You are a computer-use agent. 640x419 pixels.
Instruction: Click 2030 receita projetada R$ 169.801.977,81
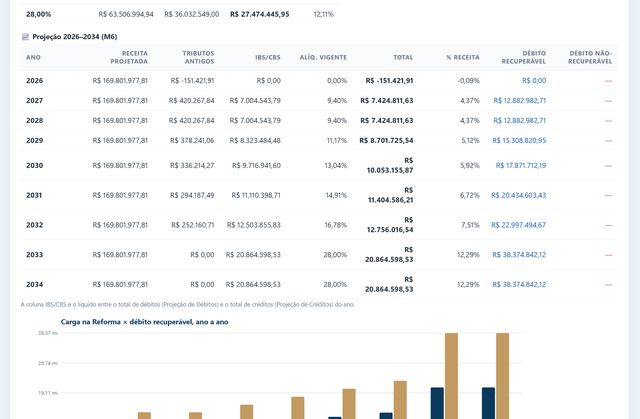pos(120,166)
